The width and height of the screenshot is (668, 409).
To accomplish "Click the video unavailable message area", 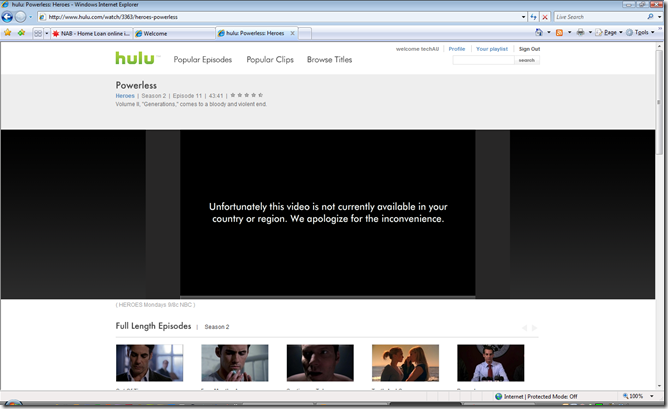I will coord(328,213).
